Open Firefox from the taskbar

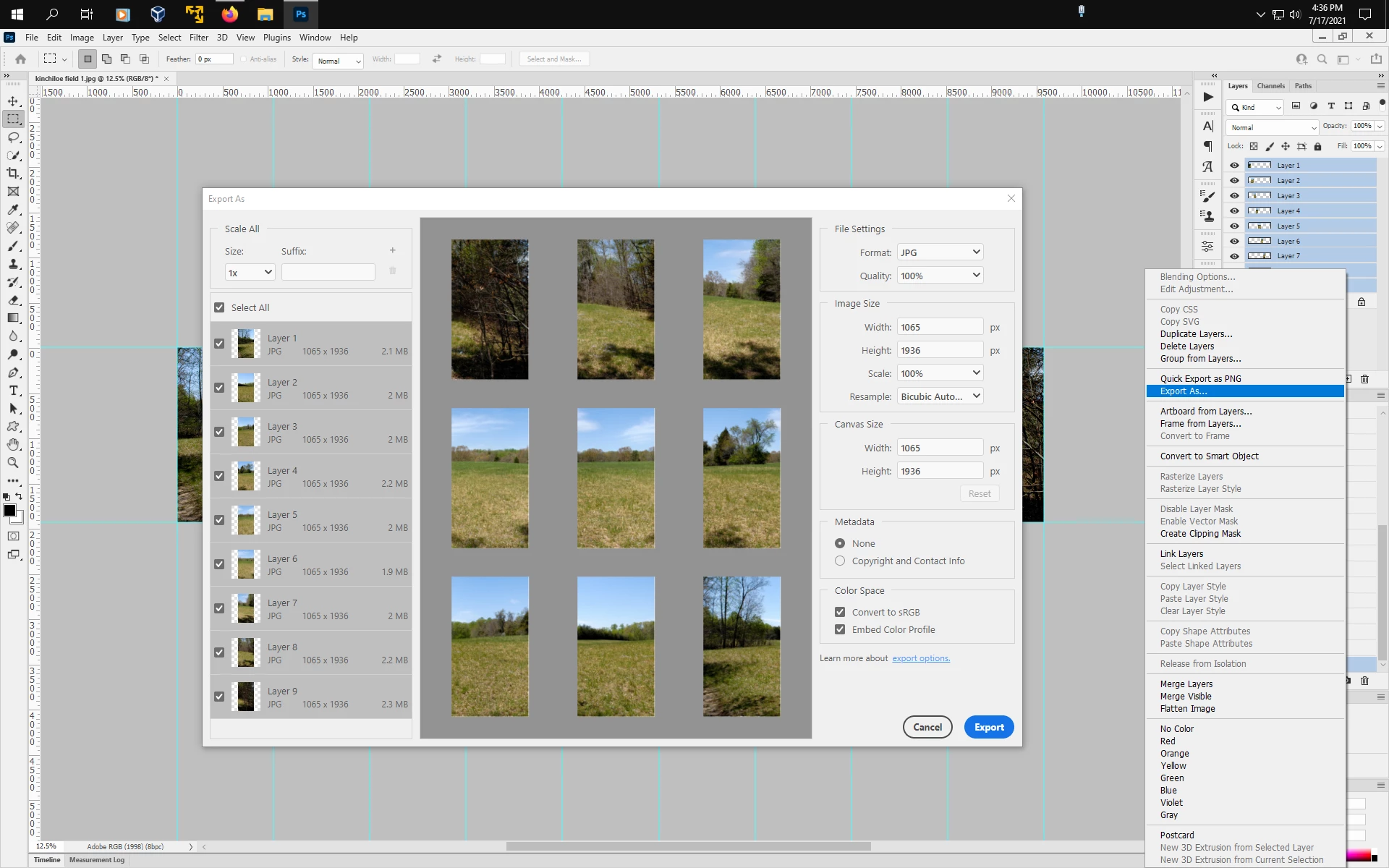[229, 14]
